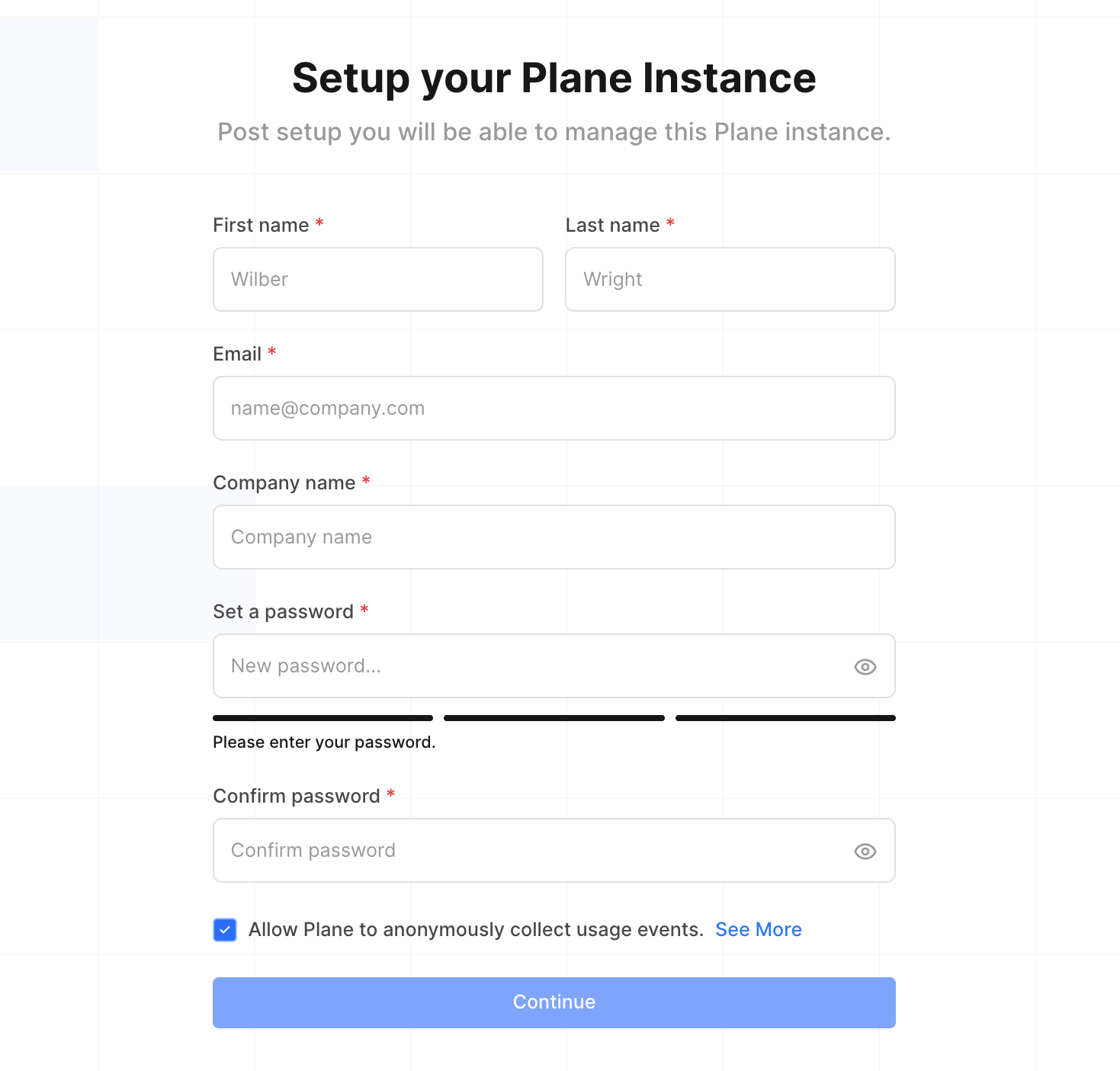Select the Last name field showing Wright
Screen dimensions: 1120x1071
(x=730, y=279)
